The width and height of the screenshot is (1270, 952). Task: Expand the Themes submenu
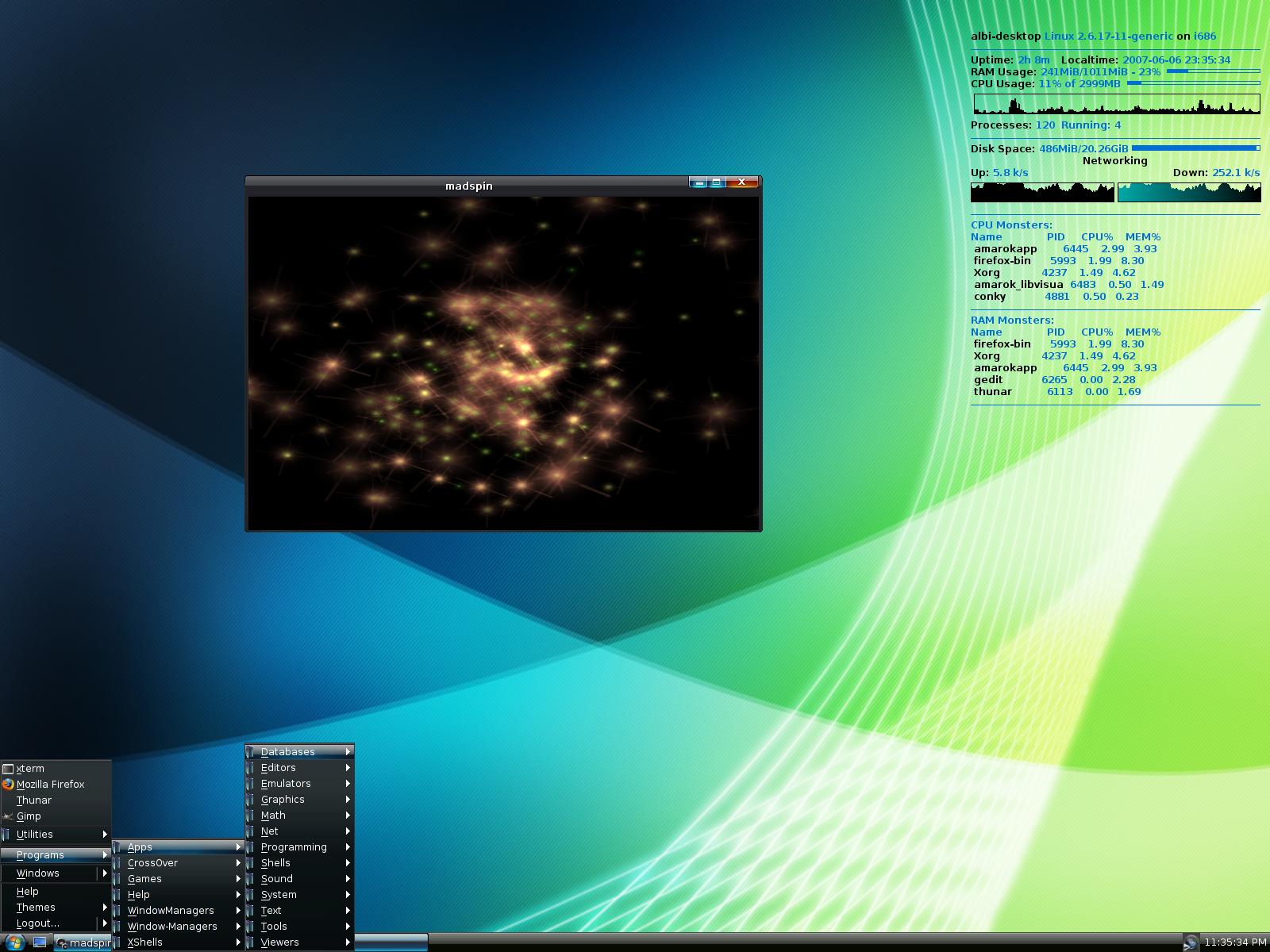[56, 907]
